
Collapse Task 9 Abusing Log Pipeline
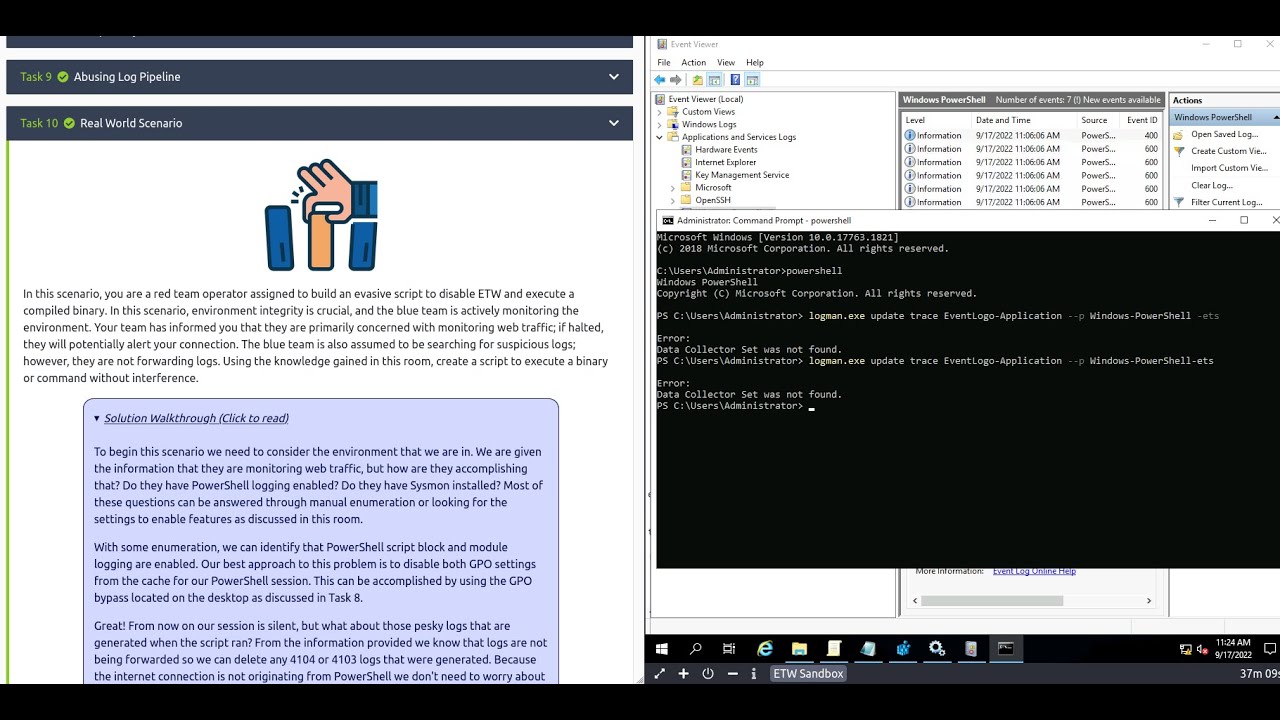tap(614, 77)
